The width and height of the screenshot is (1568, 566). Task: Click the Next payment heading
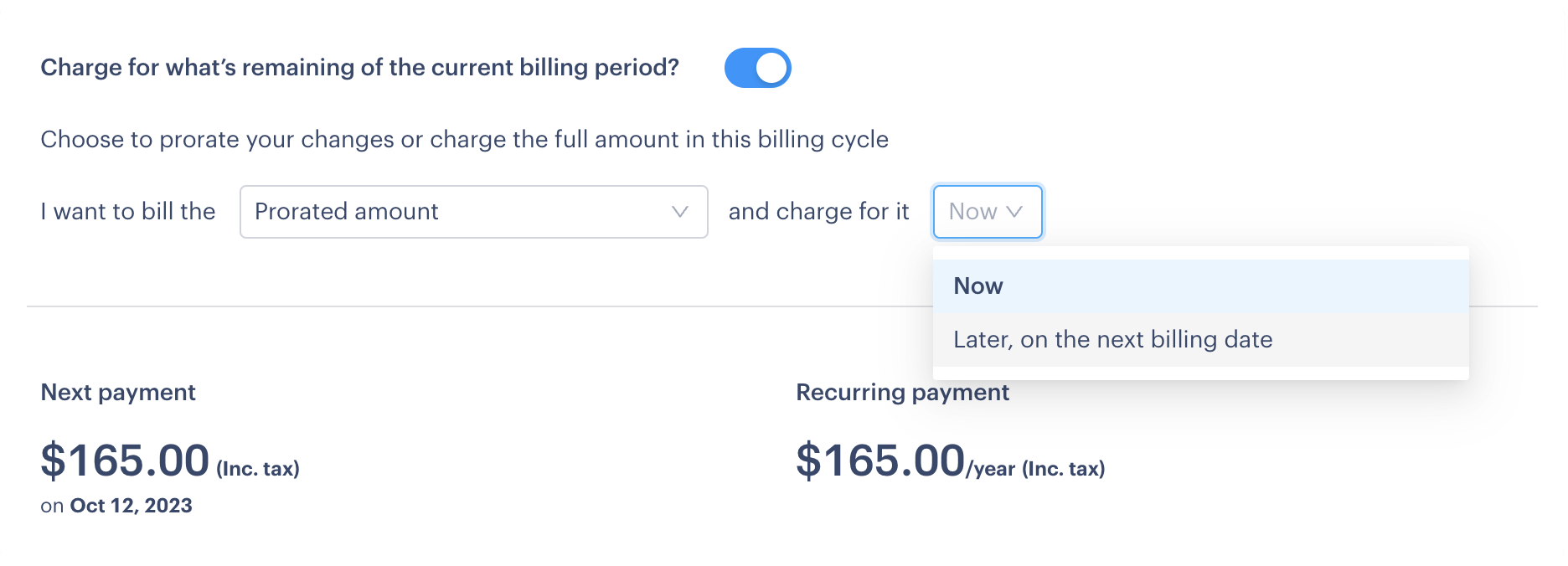coord(117,392)
